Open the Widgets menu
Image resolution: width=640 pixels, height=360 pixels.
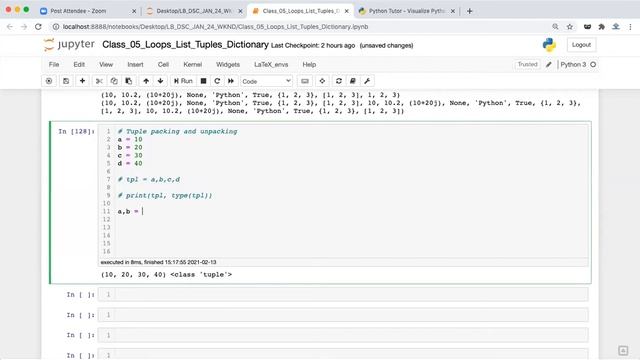[228, 64]
